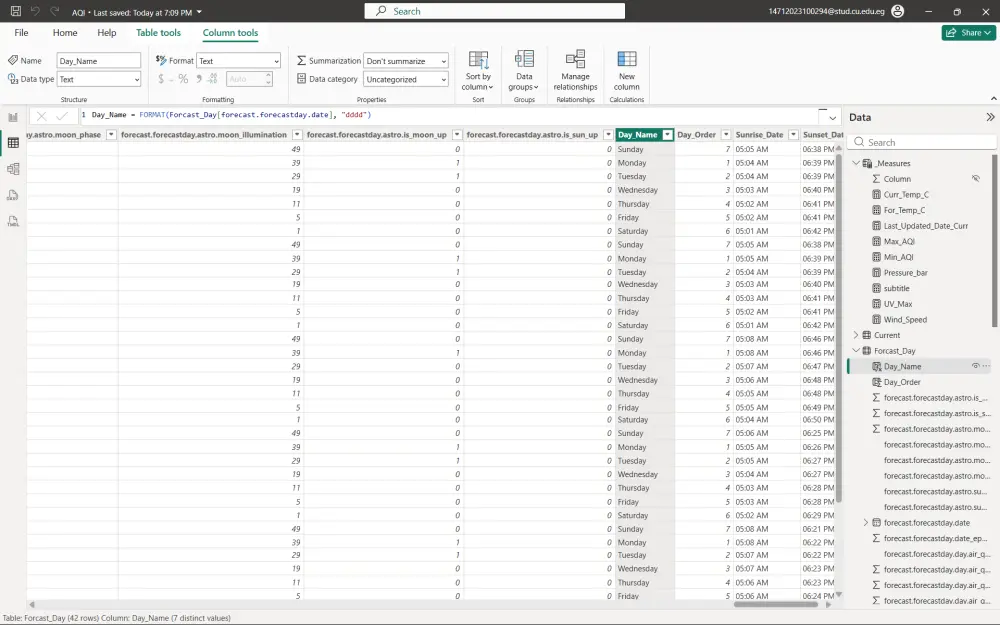Collapse the Forcast_Day table tree
The image size is (1000, 625).
[x=857, y=351]
